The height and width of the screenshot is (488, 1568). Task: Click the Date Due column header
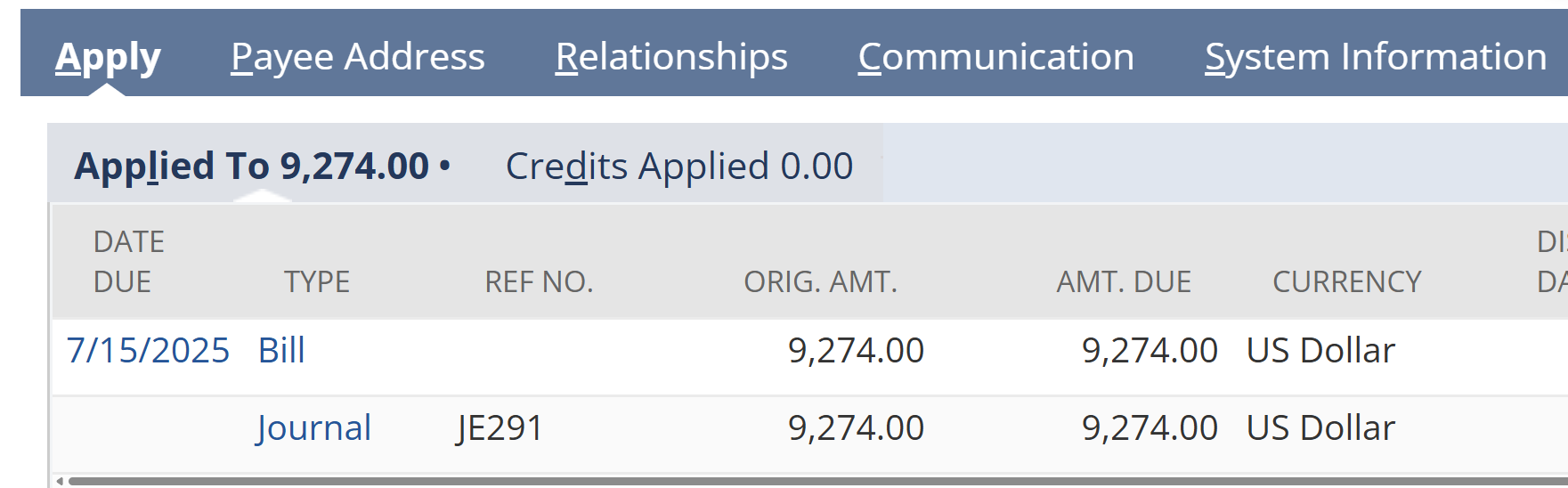point(128,262)
